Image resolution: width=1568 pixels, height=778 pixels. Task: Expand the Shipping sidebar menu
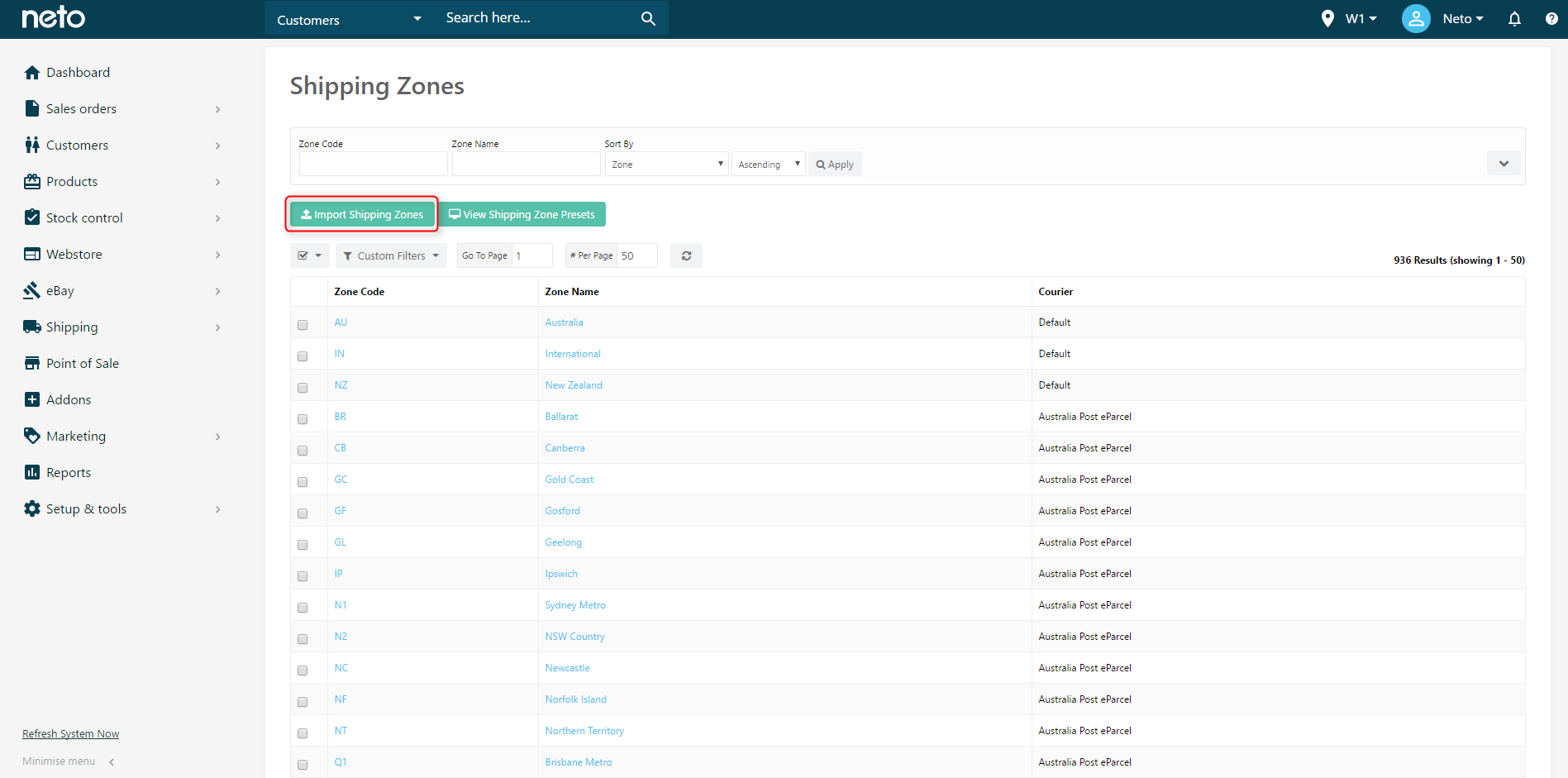(72, 327)
